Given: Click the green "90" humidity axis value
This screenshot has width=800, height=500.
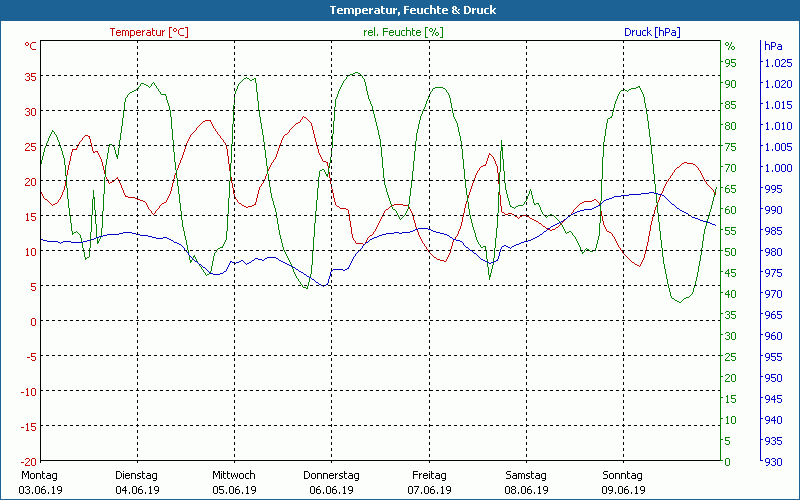Looking at the screenshot, I should pos(731,84).
